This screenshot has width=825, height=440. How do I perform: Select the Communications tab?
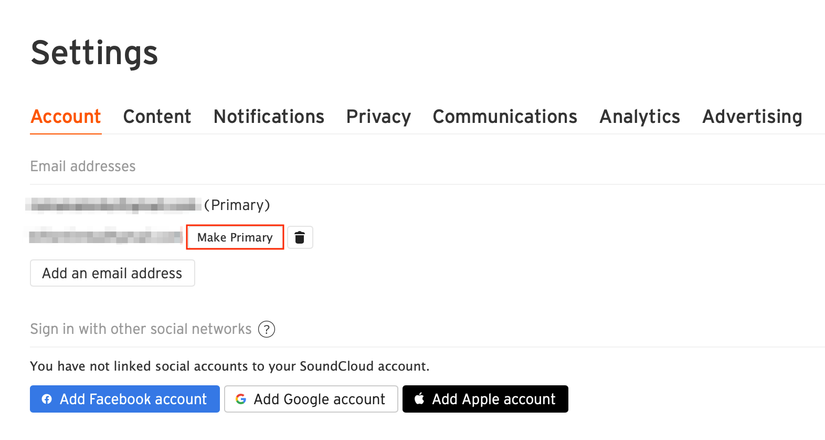pyautogui.click(x=505, y=116)
